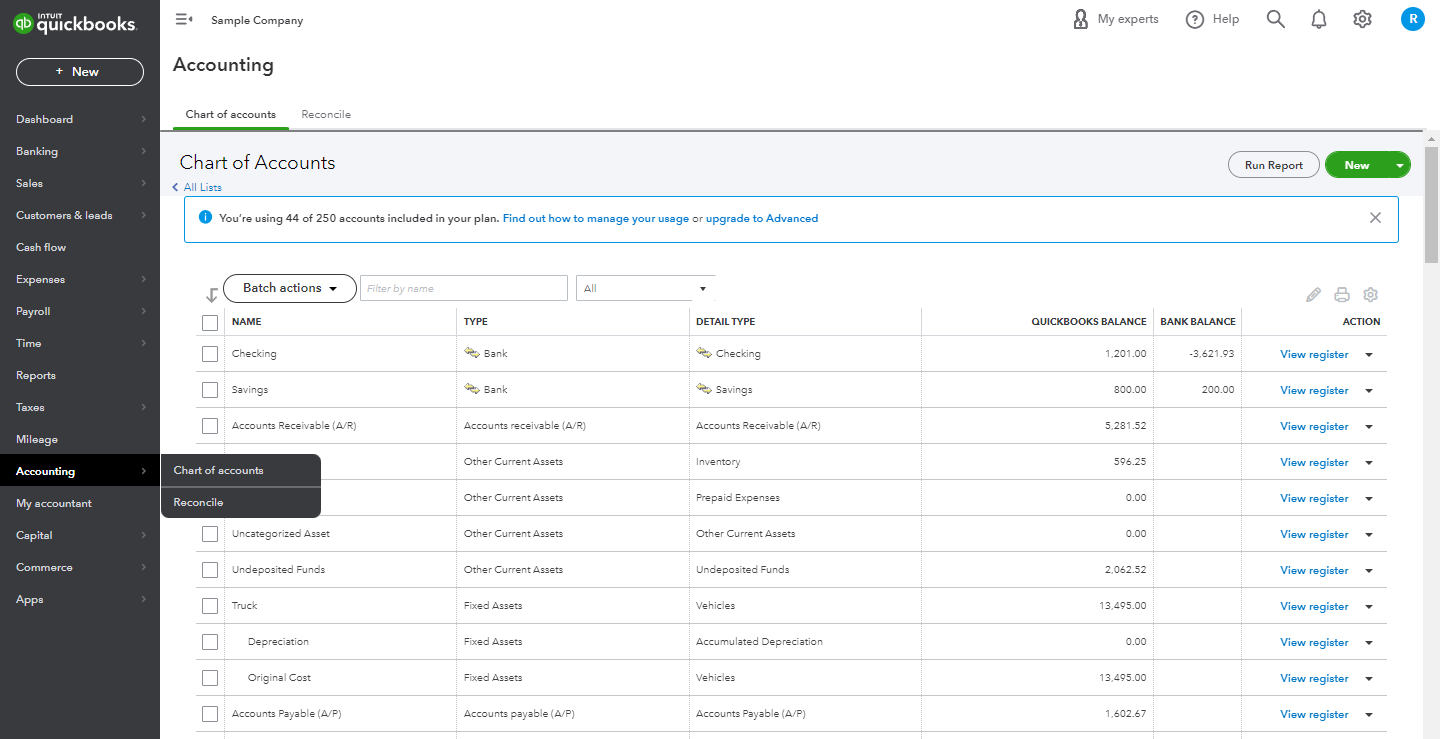Click the info icon in usage banner

pos(205,218)
